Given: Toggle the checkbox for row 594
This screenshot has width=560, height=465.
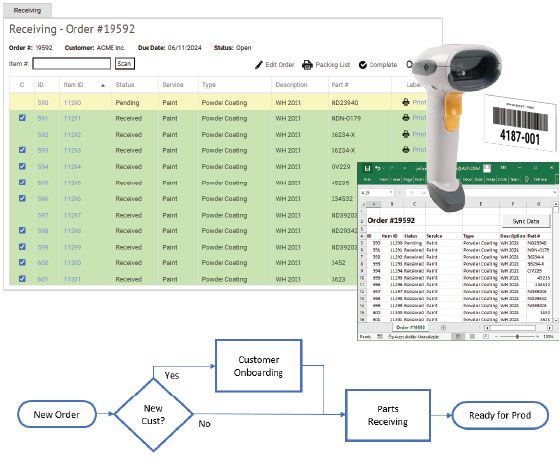Looking at the screenshot, I should click(22, 166).
